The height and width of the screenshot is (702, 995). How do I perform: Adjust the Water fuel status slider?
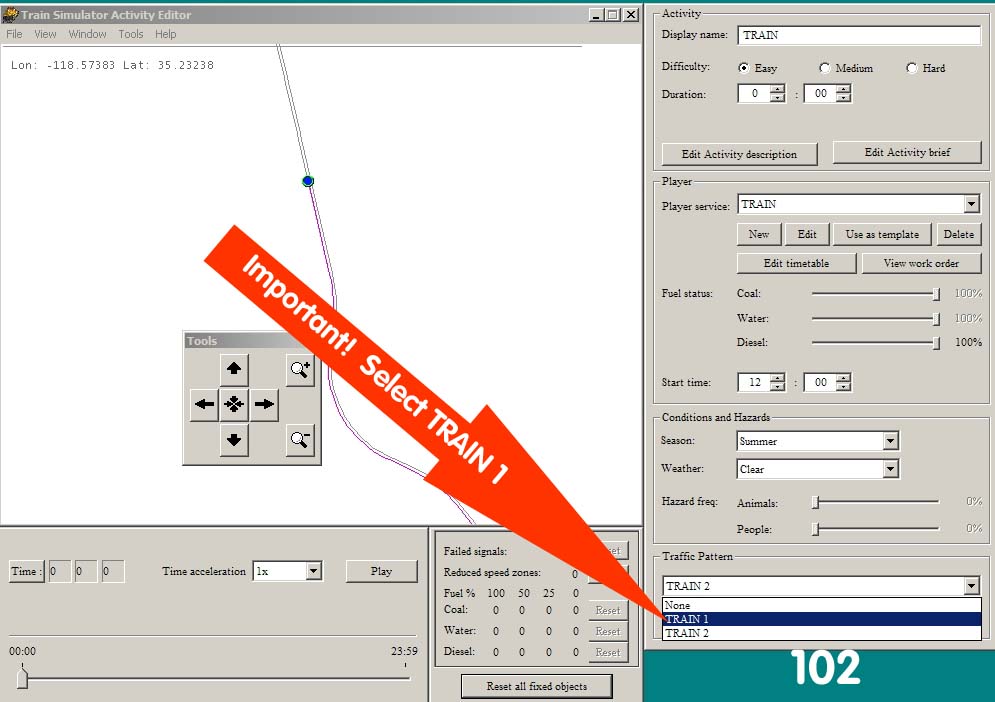click(936, 318)
